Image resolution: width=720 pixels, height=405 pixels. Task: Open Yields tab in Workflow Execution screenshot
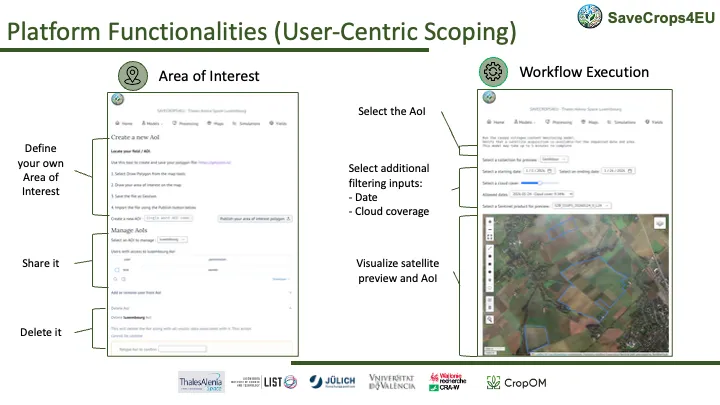[654, 122]
